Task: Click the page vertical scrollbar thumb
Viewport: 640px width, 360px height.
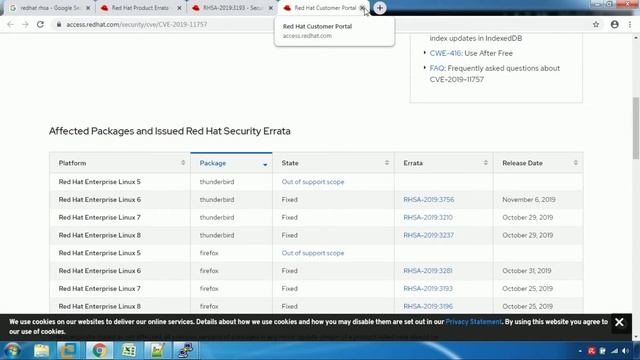Action: 636,128
